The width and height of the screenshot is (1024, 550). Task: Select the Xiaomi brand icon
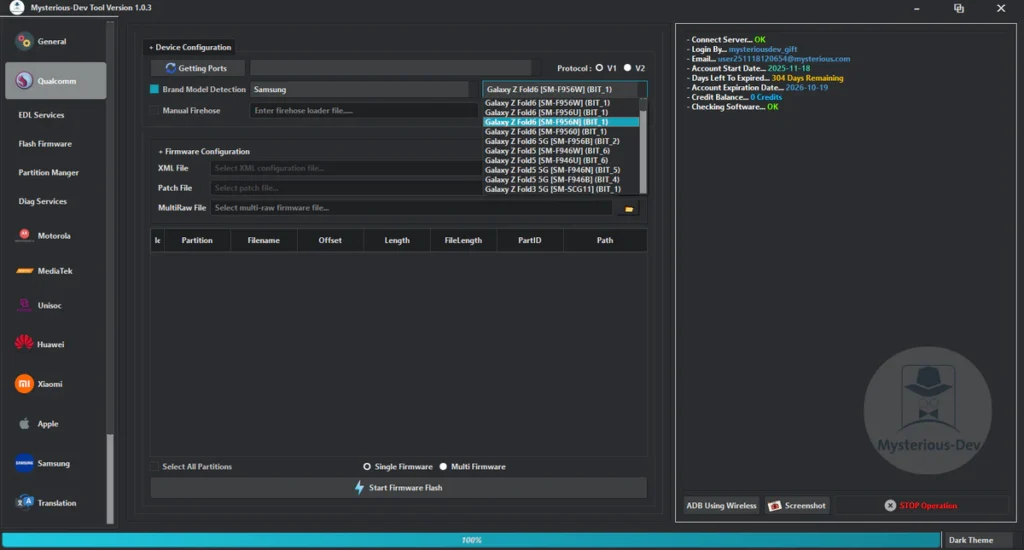coord(24,384)
